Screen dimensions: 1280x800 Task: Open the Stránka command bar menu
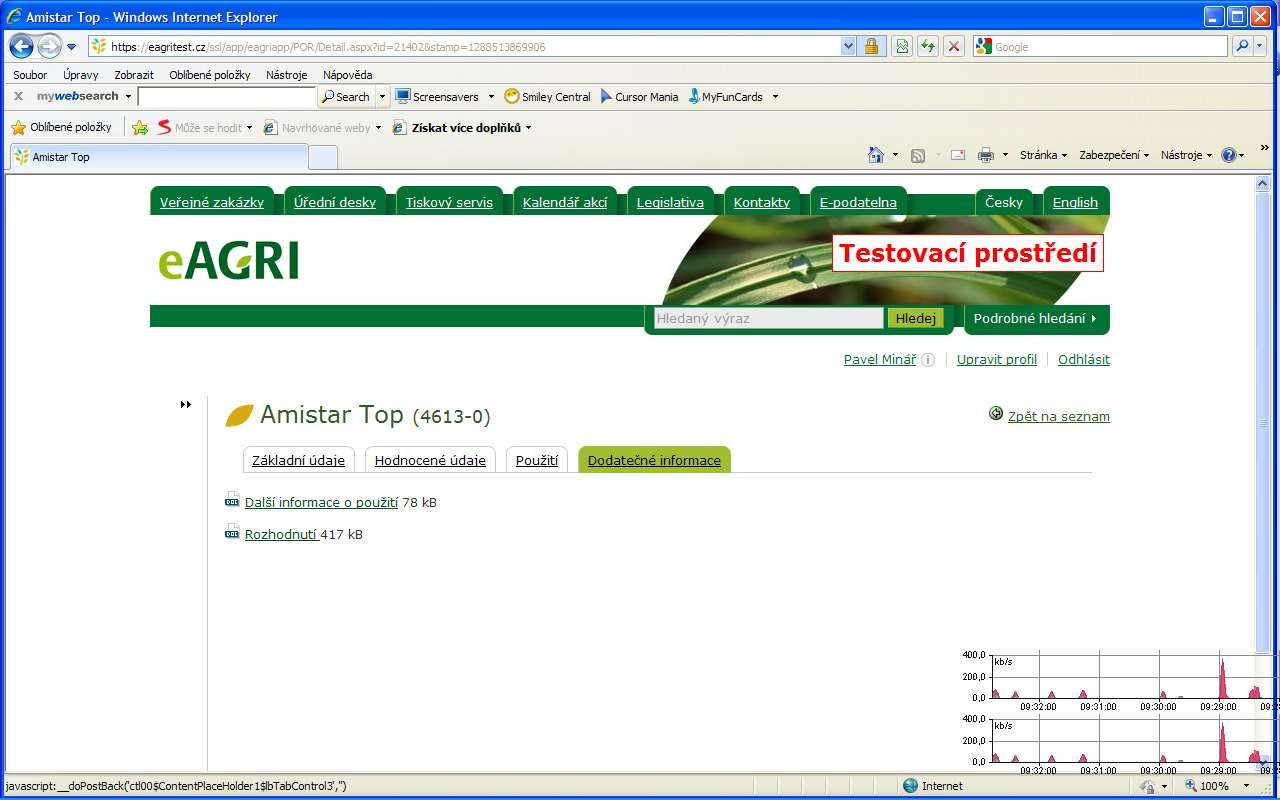click(1043, 155)
